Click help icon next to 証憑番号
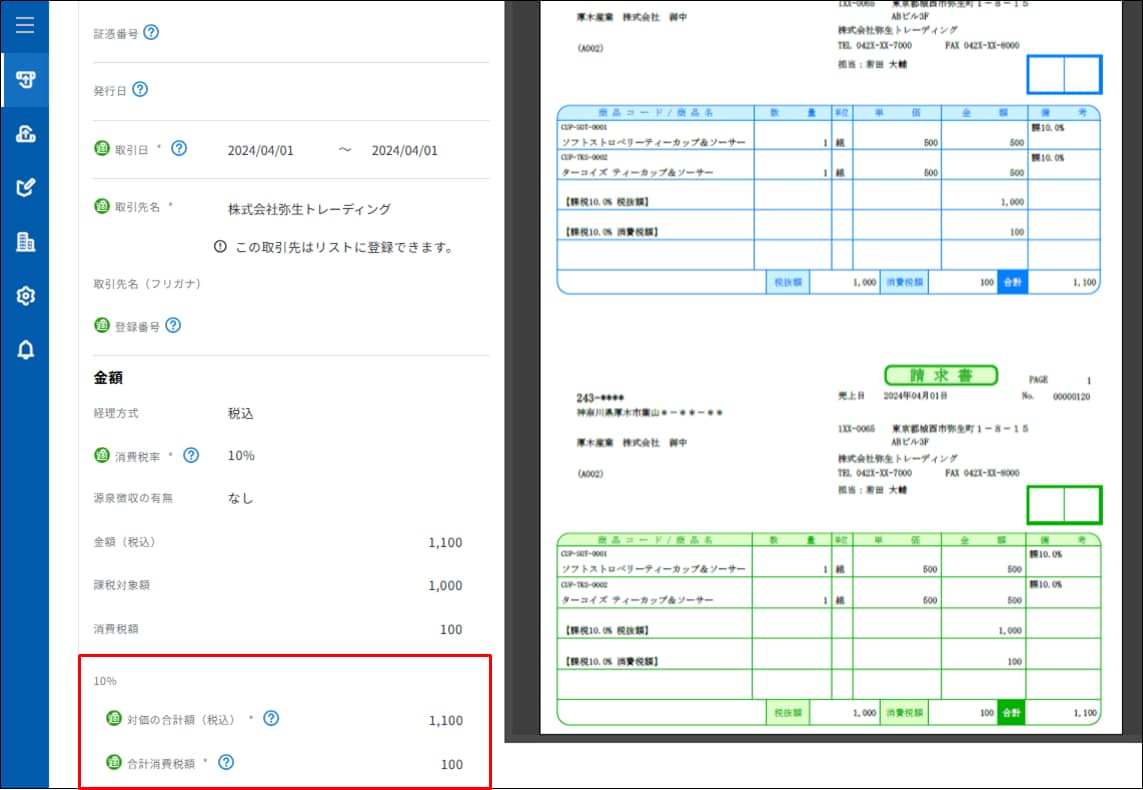Image resolution: width=1143 pixels, height=790 pixels. pyautogui.click(x=151, y=33)
